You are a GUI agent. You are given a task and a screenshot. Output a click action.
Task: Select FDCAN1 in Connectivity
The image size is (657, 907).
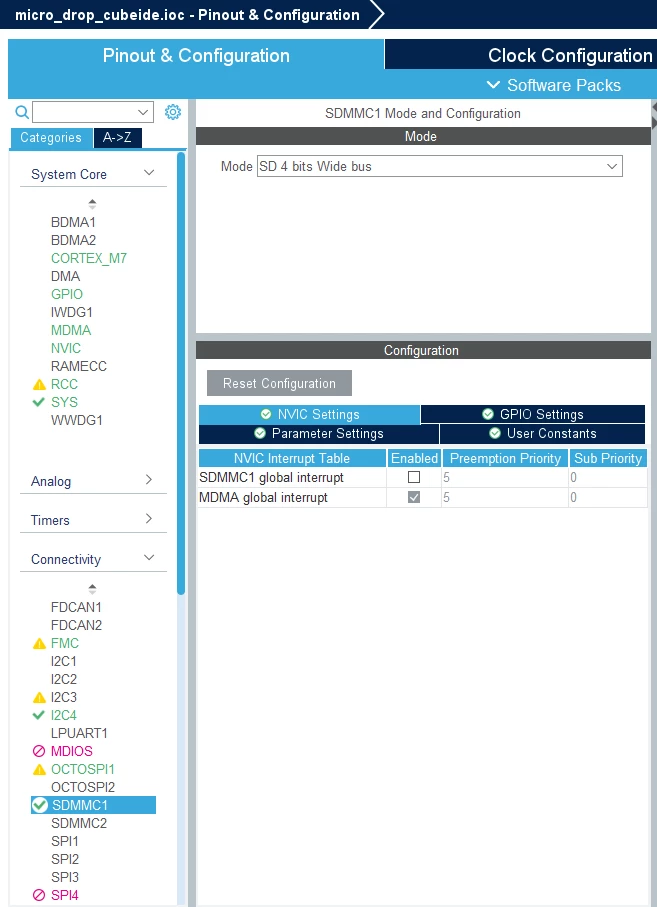76,607
